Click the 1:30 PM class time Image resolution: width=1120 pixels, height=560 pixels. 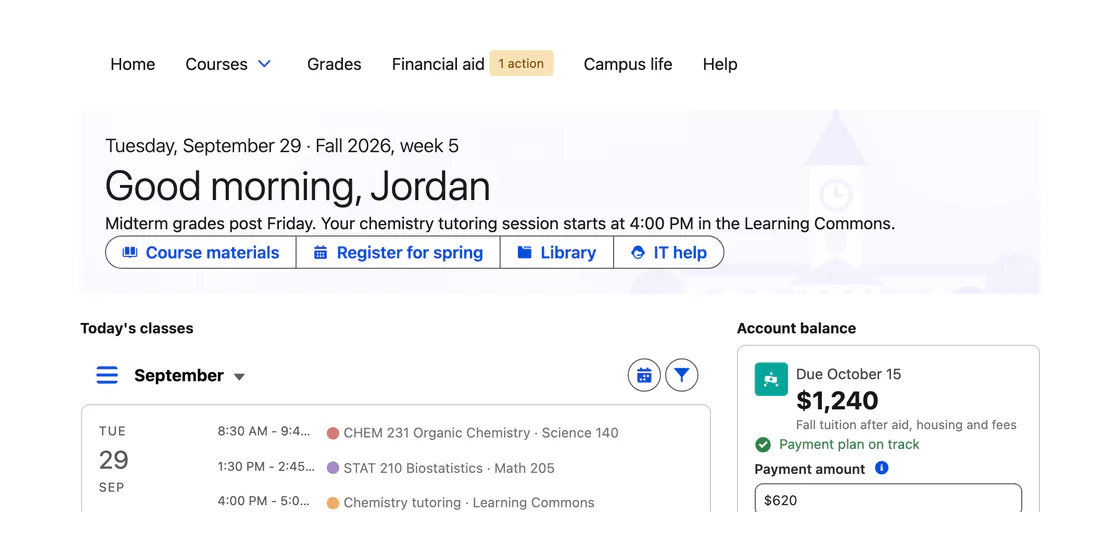266,466
